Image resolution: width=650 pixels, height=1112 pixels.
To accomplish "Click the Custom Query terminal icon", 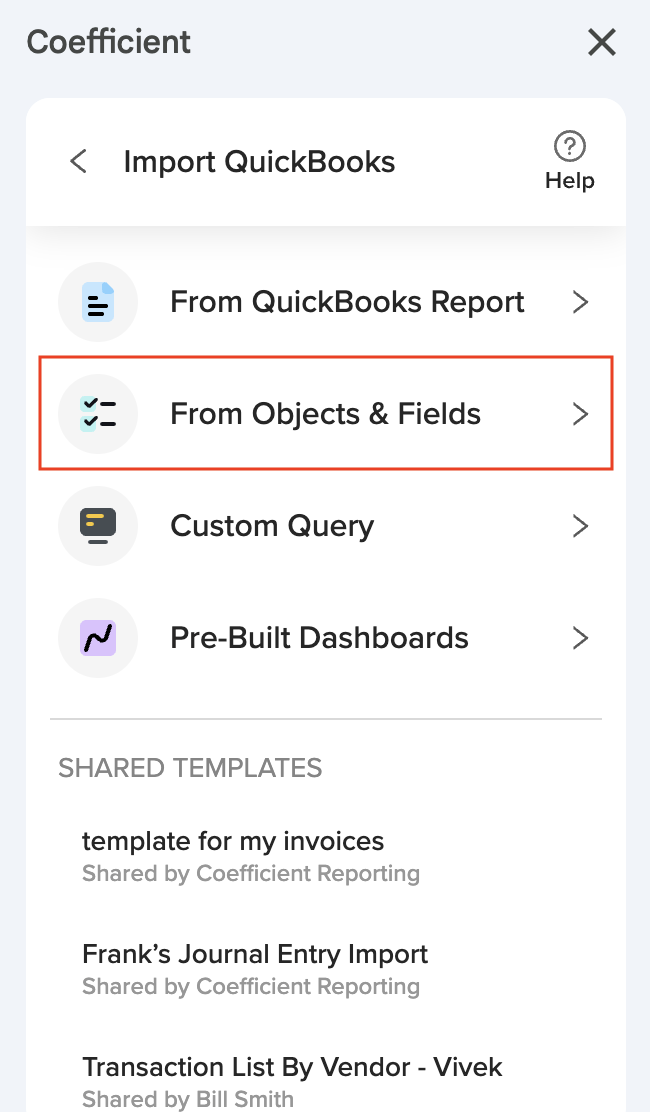I will pos(98,526).
